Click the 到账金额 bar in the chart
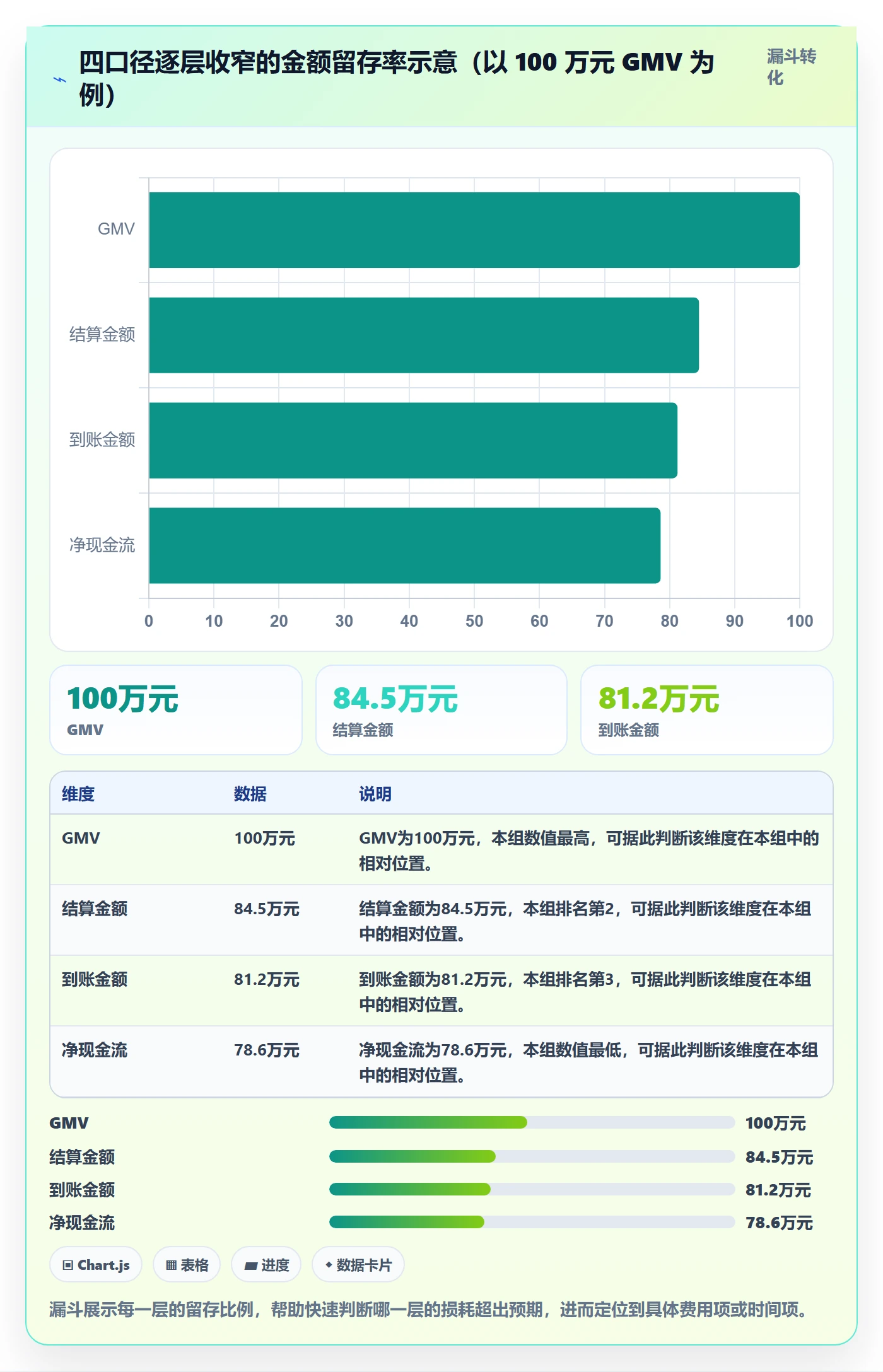The image size is (883, 1372). click(413, 441)
